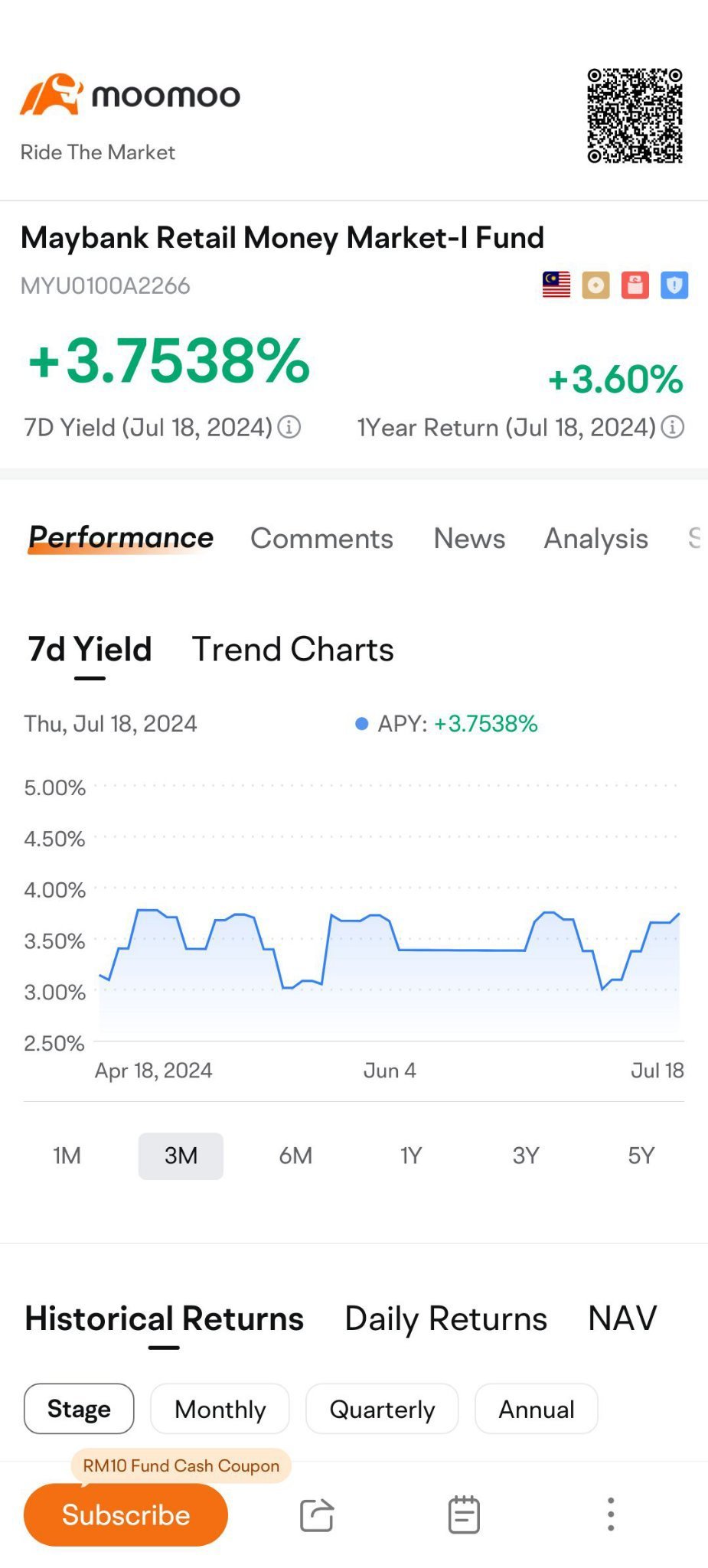Select the 5Y time range
Viewport: 708px width, 1568px height.
point(641,1156)
